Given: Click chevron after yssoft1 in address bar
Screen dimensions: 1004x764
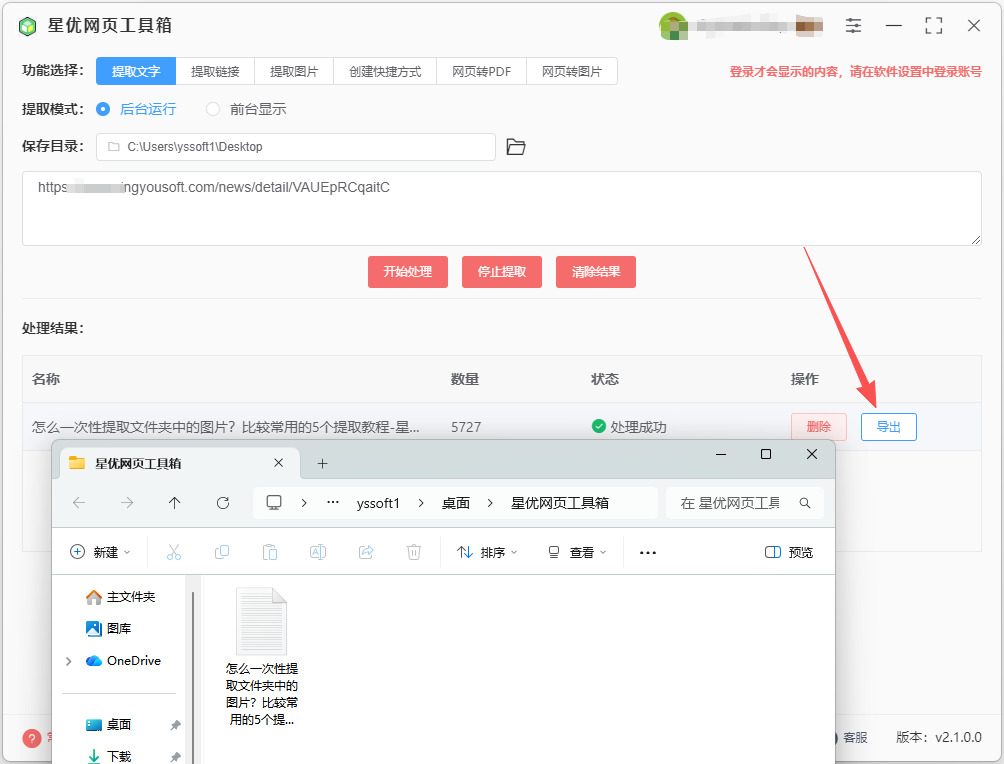Looking at the screenshot, I should [x=421, y=503].
